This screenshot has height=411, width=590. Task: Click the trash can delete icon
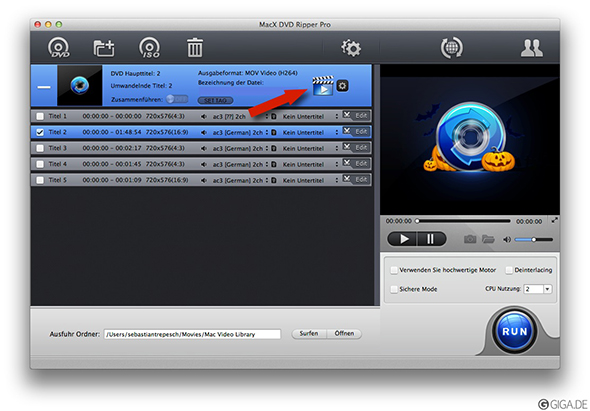tap(195, 48)
